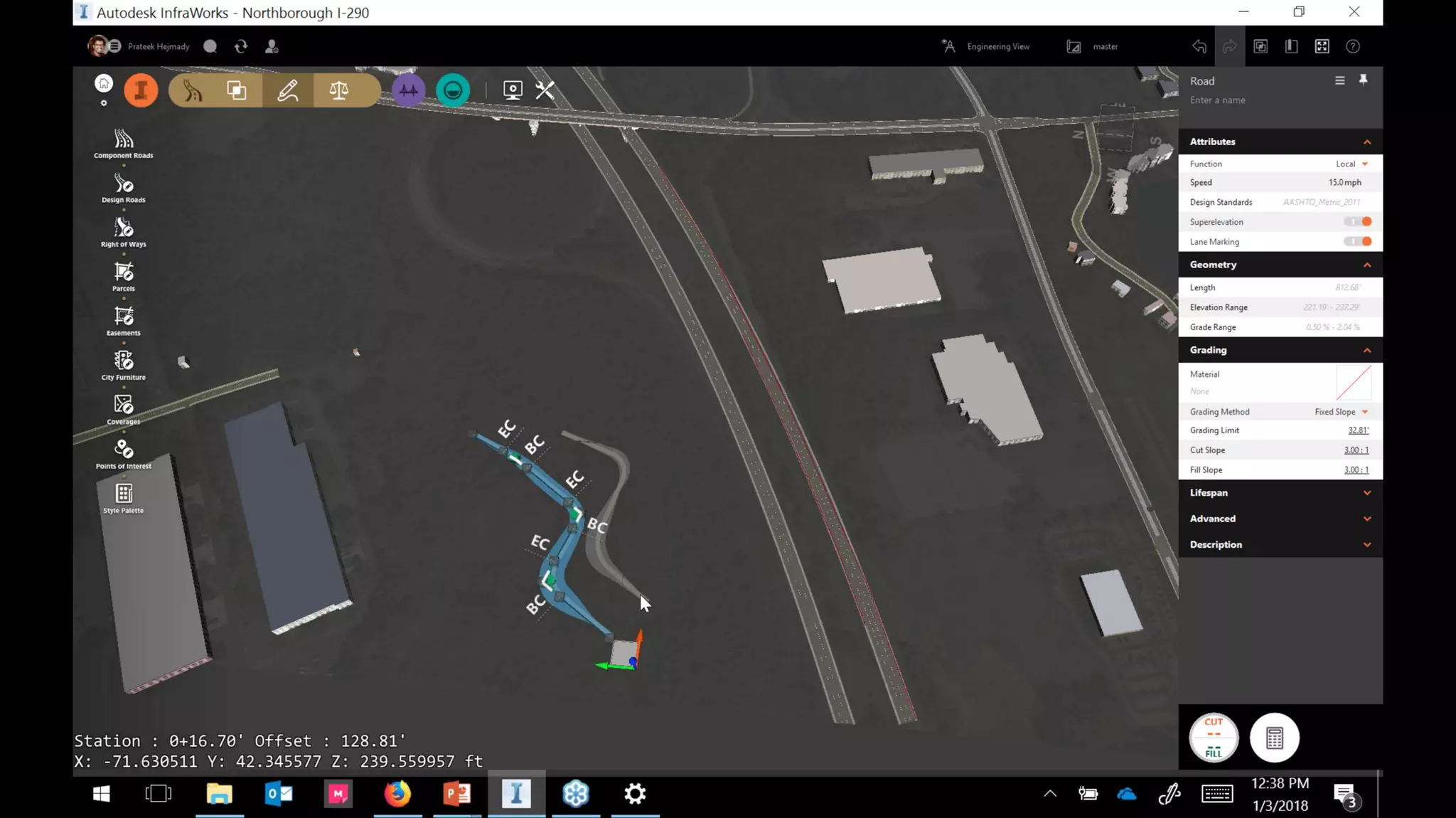Open Firefox from taskbar

coord(397,794)
